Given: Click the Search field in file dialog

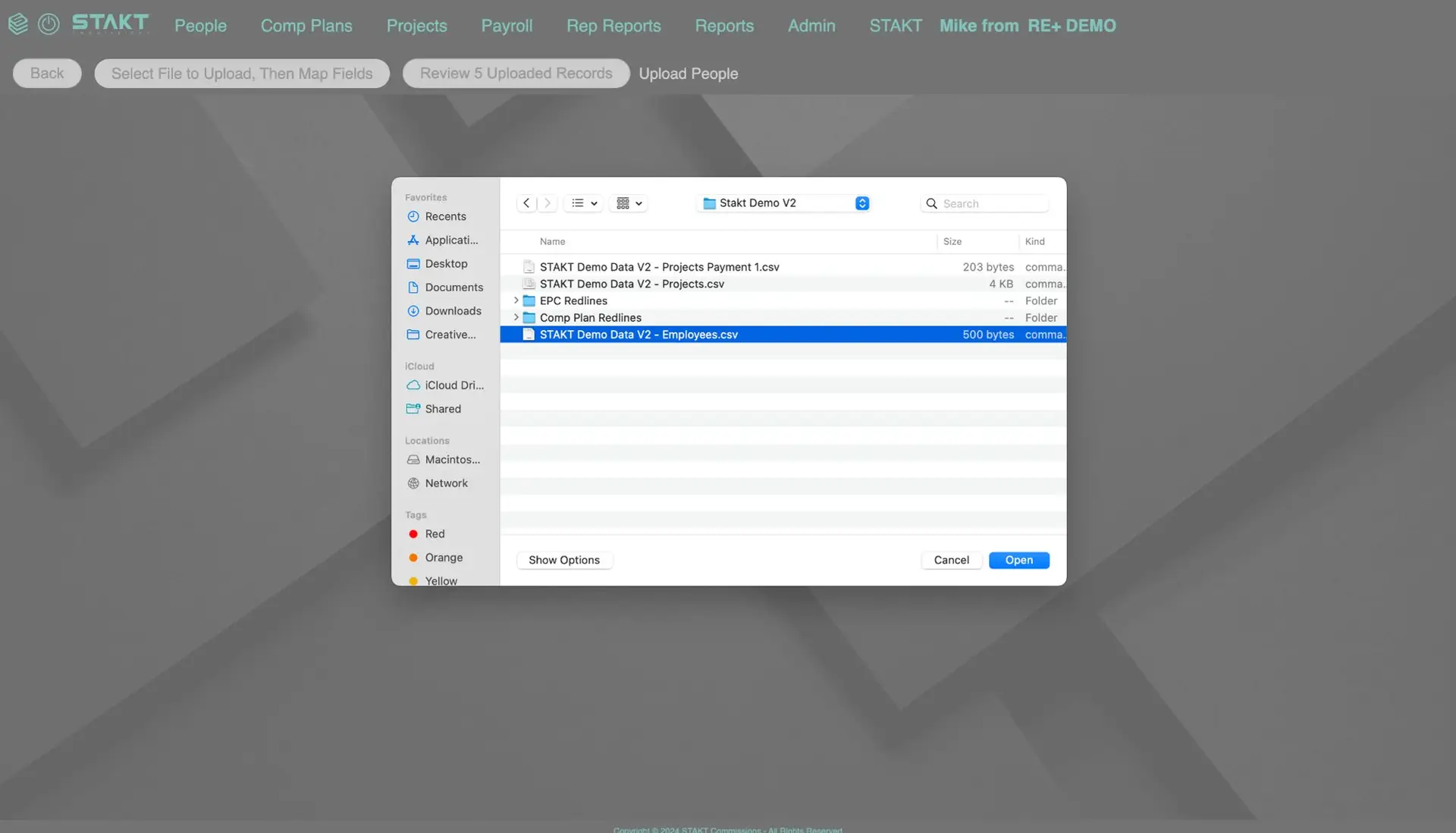Looking at the screenshot, I should pyautogui.click(x=984, y=203).
